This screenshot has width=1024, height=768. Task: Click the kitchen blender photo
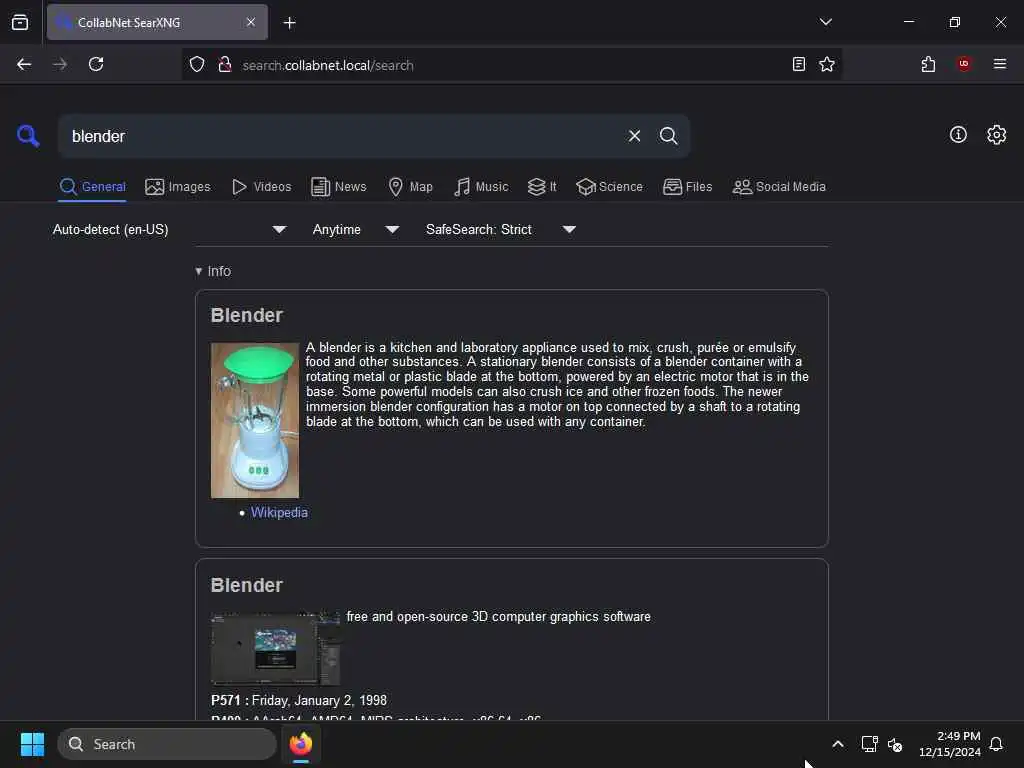[255, 421]
